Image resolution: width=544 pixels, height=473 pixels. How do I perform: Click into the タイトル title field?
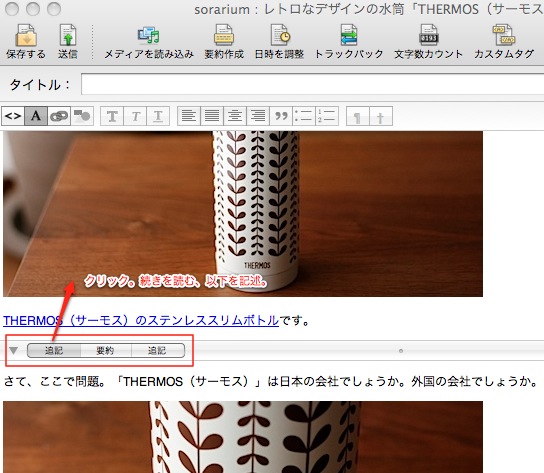coord(312,84)
